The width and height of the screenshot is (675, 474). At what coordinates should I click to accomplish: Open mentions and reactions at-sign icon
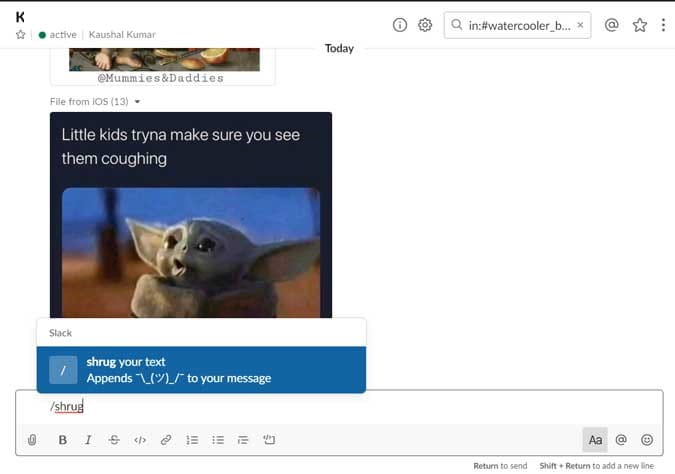pos(611,25)
